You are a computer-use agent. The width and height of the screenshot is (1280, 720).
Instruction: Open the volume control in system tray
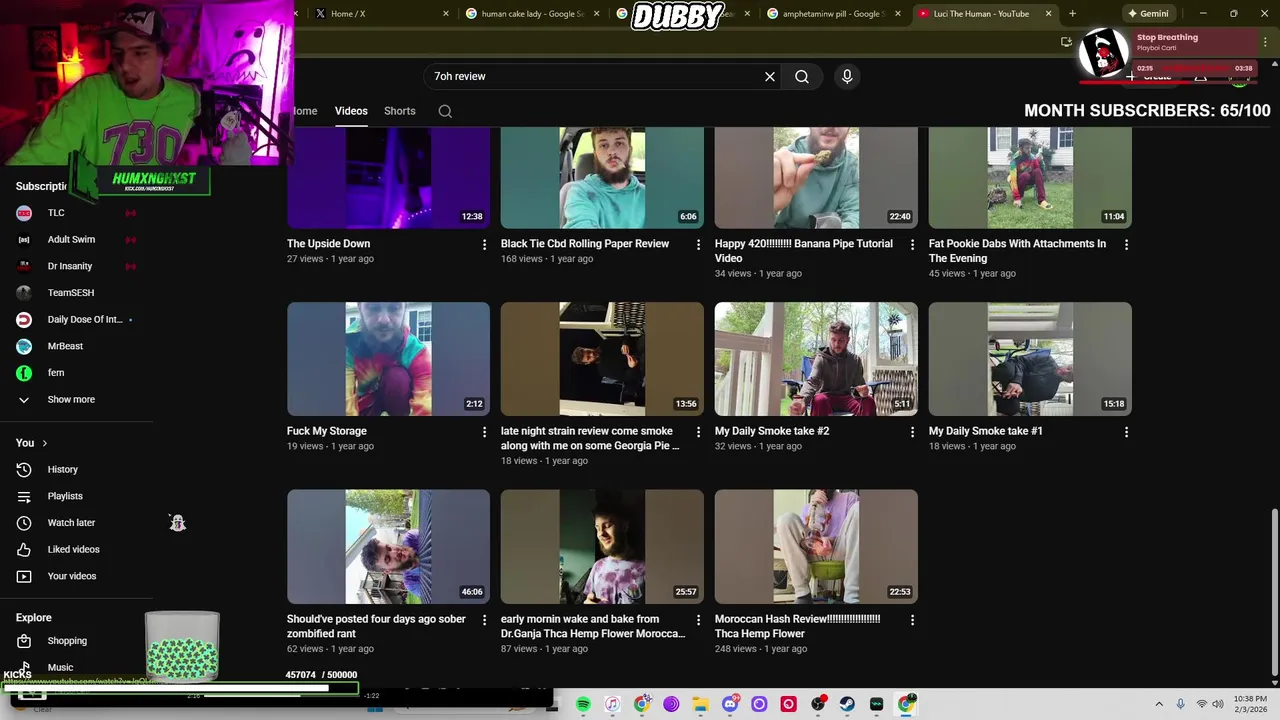(1218, 704)
